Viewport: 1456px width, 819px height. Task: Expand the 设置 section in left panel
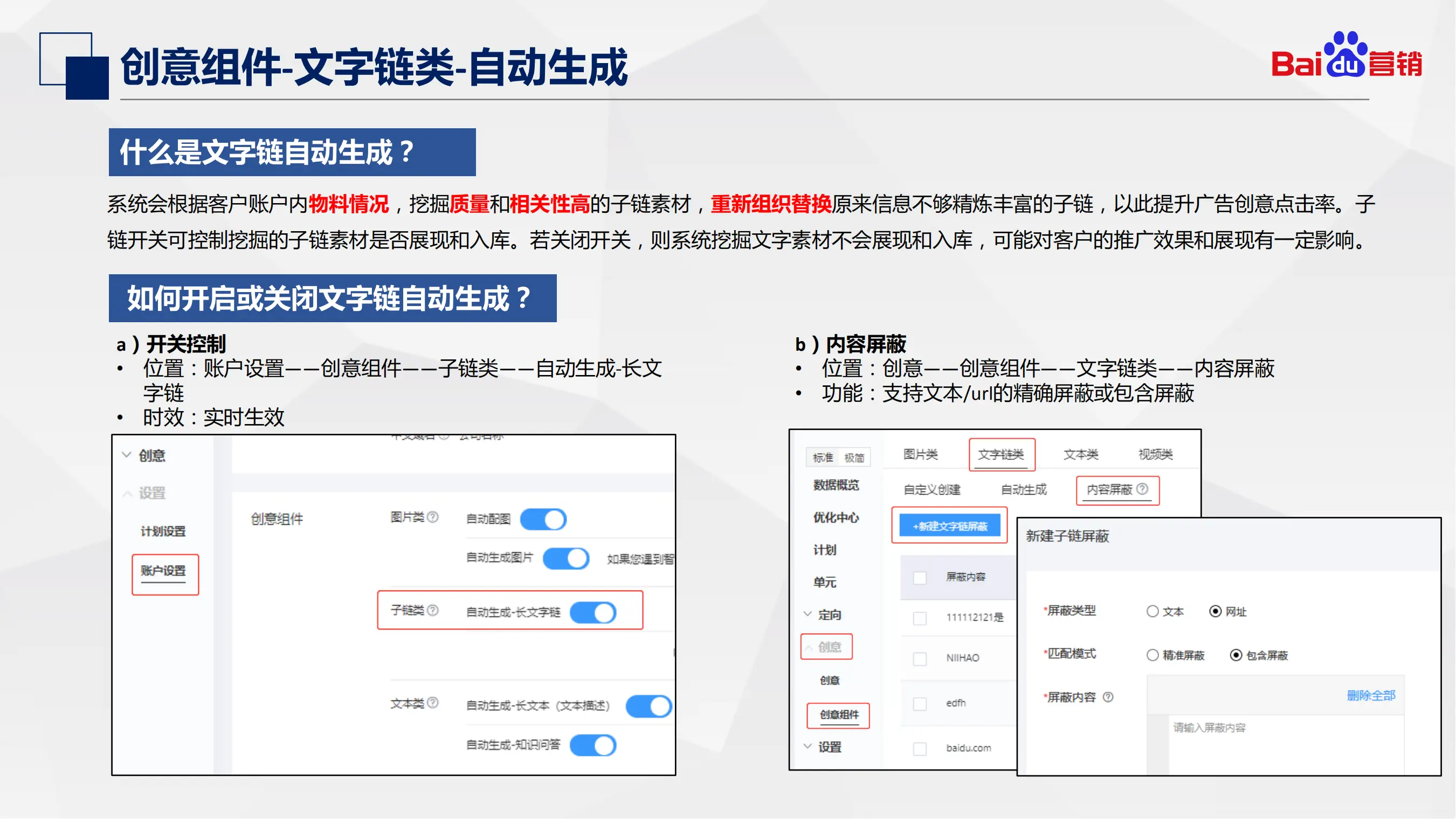(127, 494)
